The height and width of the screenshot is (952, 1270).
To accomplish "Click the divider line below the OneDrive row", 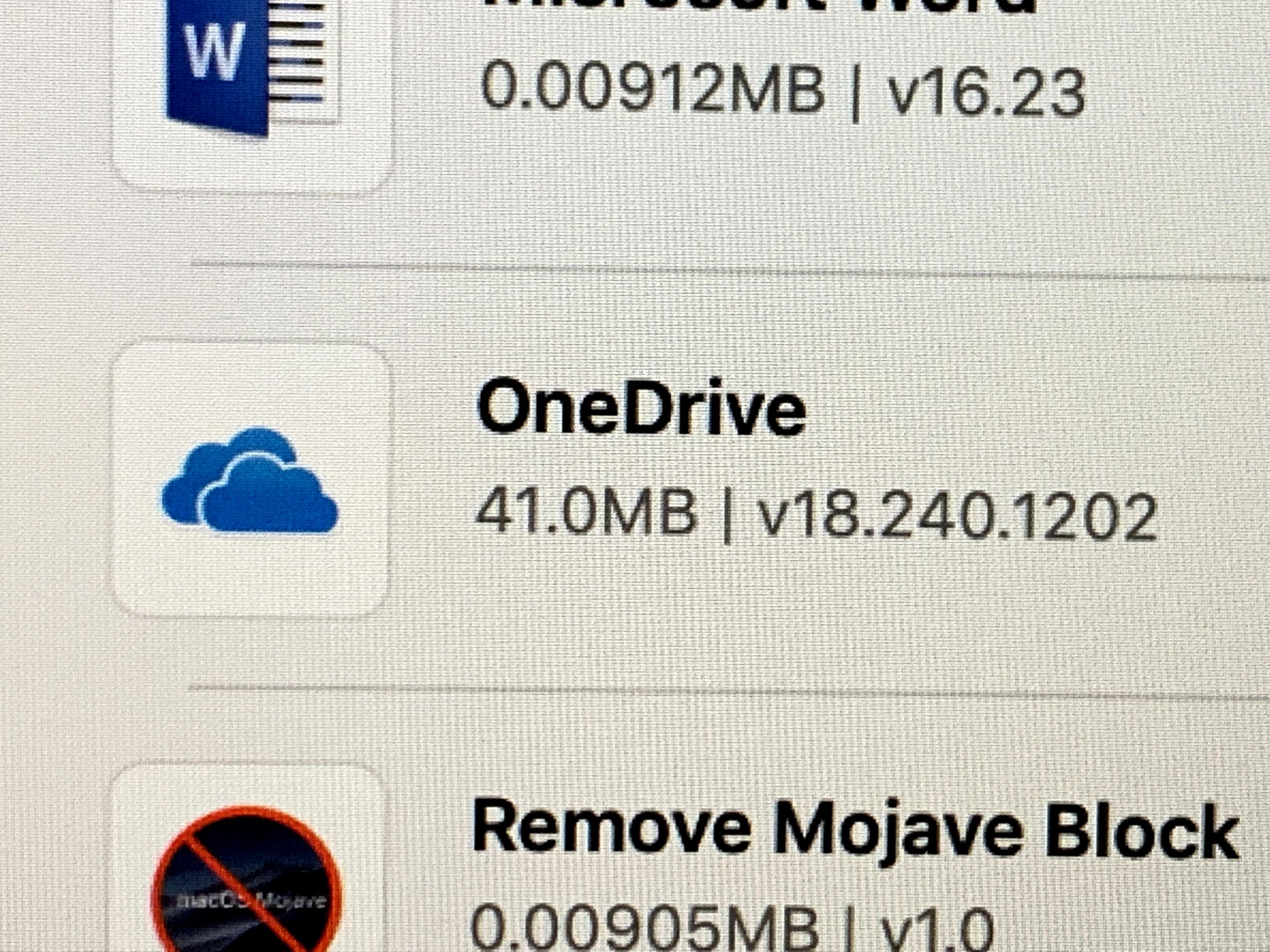I will (x=729, y=692).
